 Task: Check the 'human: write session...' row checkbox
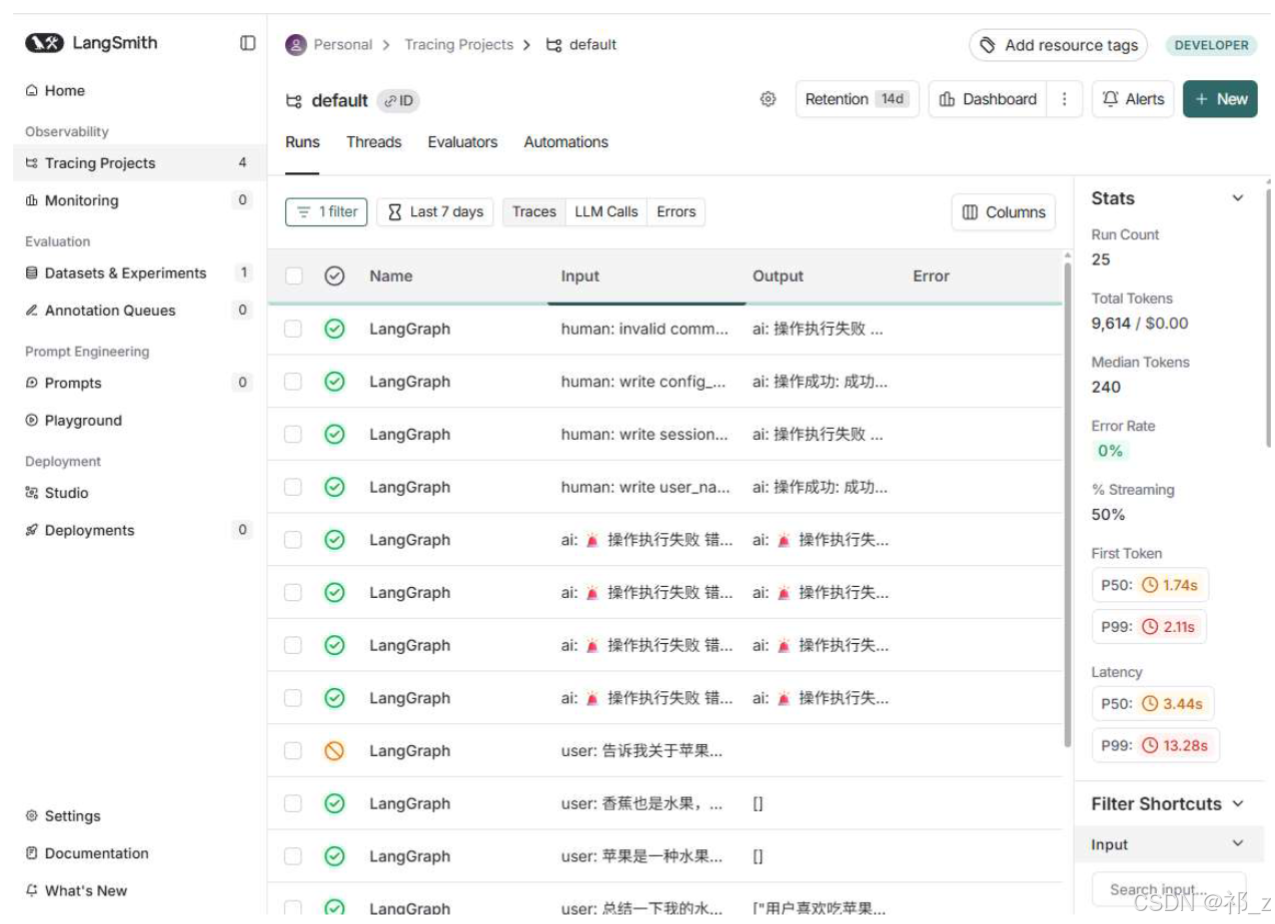[x=293, y=434]
